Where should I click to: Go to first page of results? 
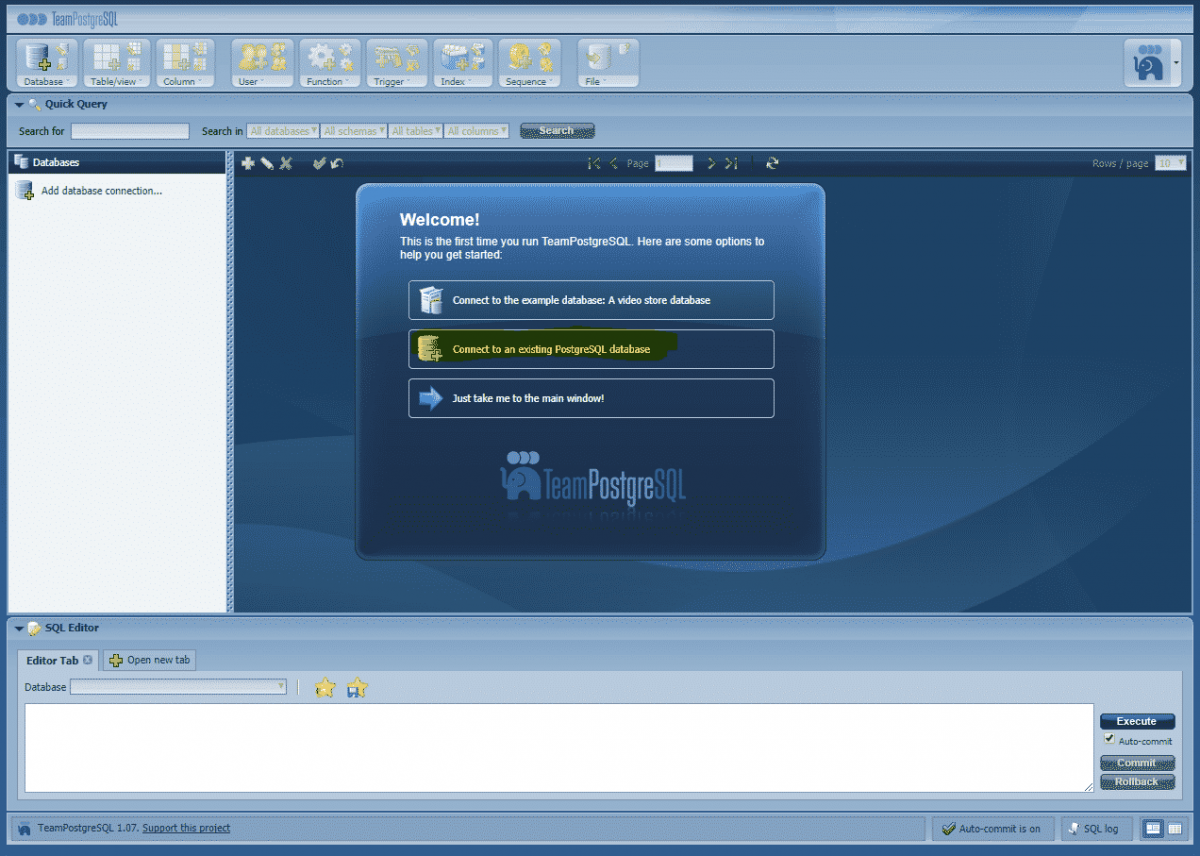594,163
